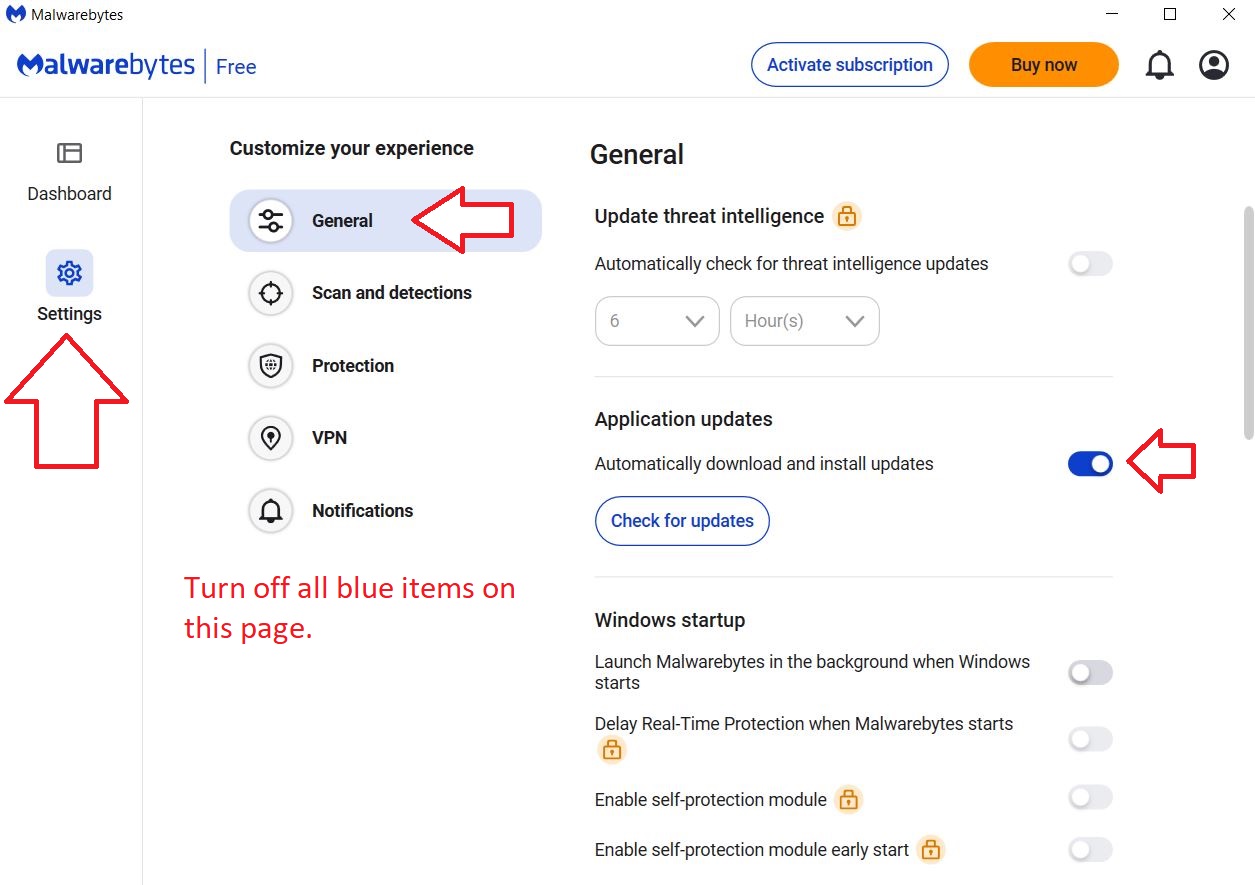Click the orange Buy now button
The height and width of the screenshot is (885, 1255).
(1044, 65)
